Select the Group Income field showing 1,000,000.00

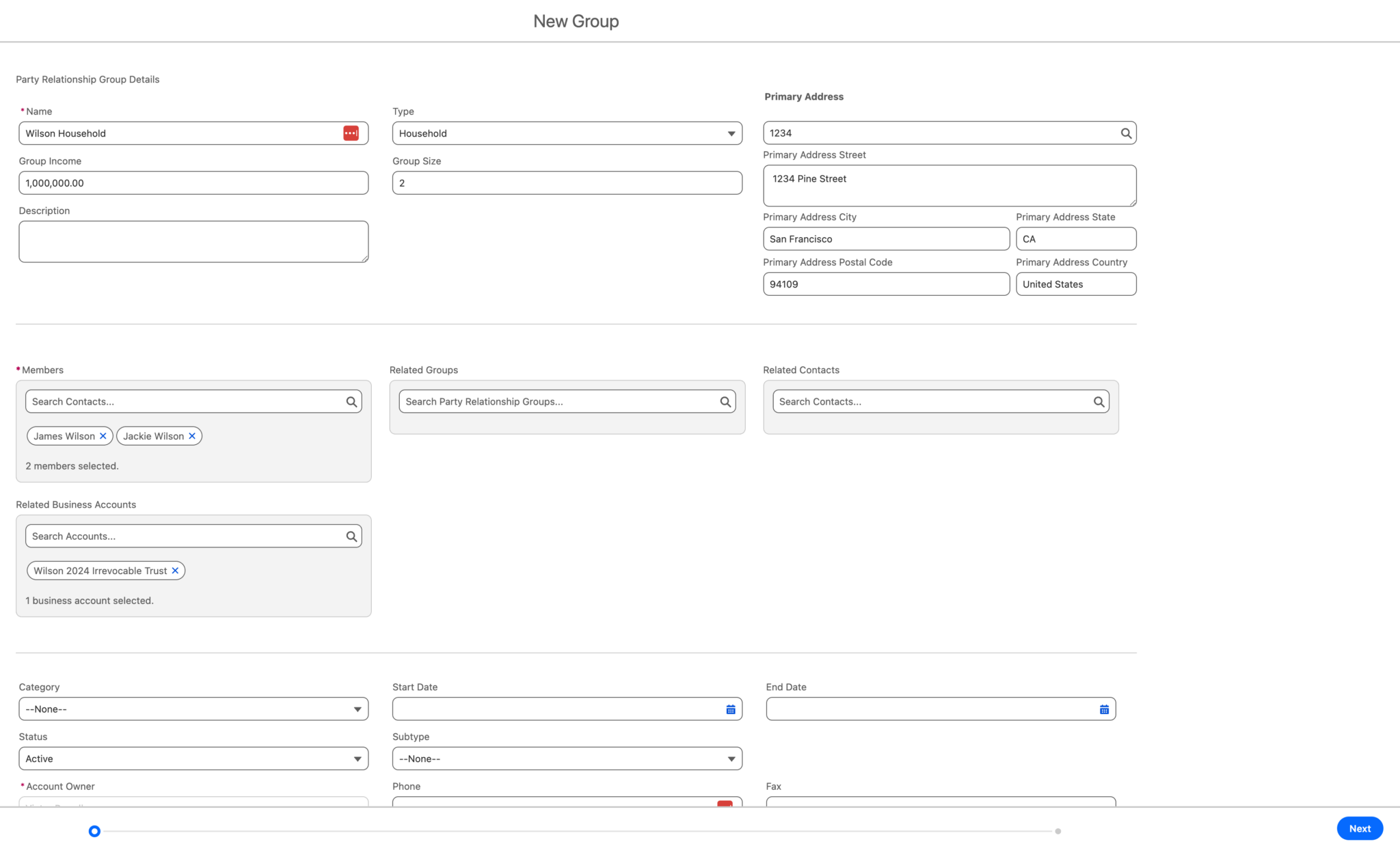click(x=193, y=182)
